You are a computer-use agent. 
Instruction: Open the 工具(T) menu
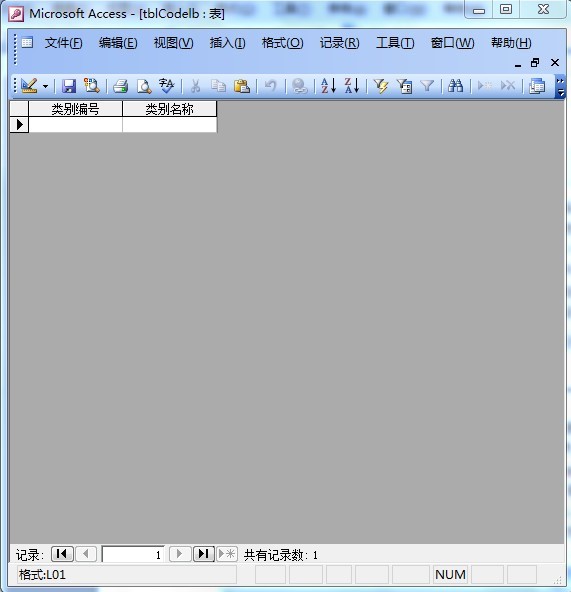[395, 43]
